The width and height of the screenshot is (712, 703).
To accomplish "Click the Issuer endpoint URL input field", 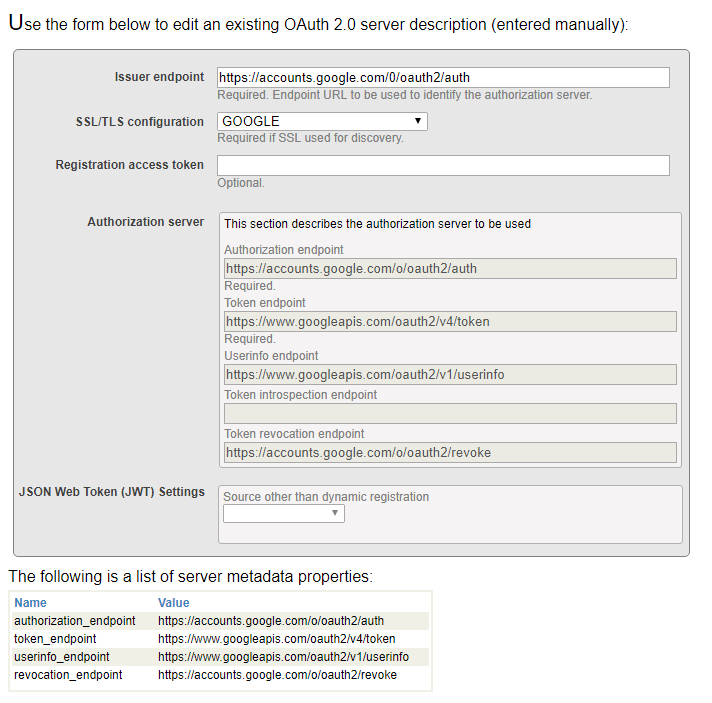I will point(443,77).
